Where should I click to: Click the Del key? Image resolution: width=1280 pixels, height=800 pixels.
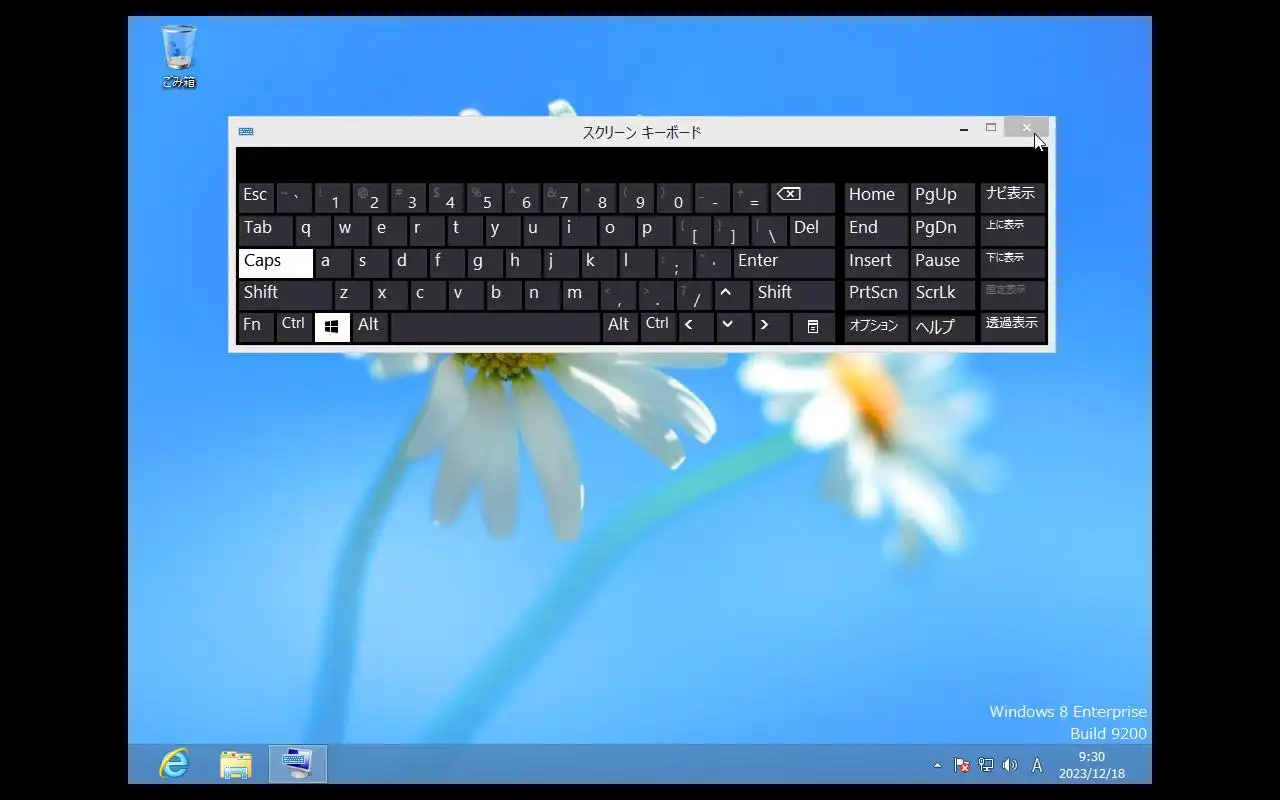coord(812,230)
